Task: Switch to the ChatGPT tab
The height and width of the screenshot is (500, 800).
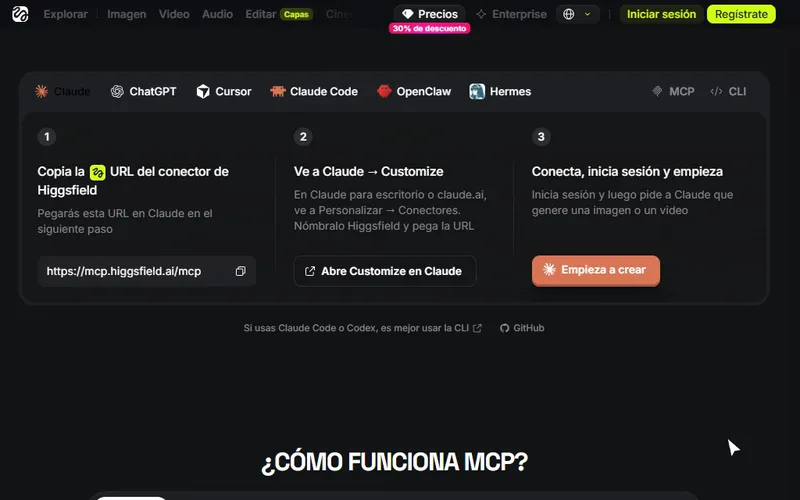Action: [x=143, y=91]
